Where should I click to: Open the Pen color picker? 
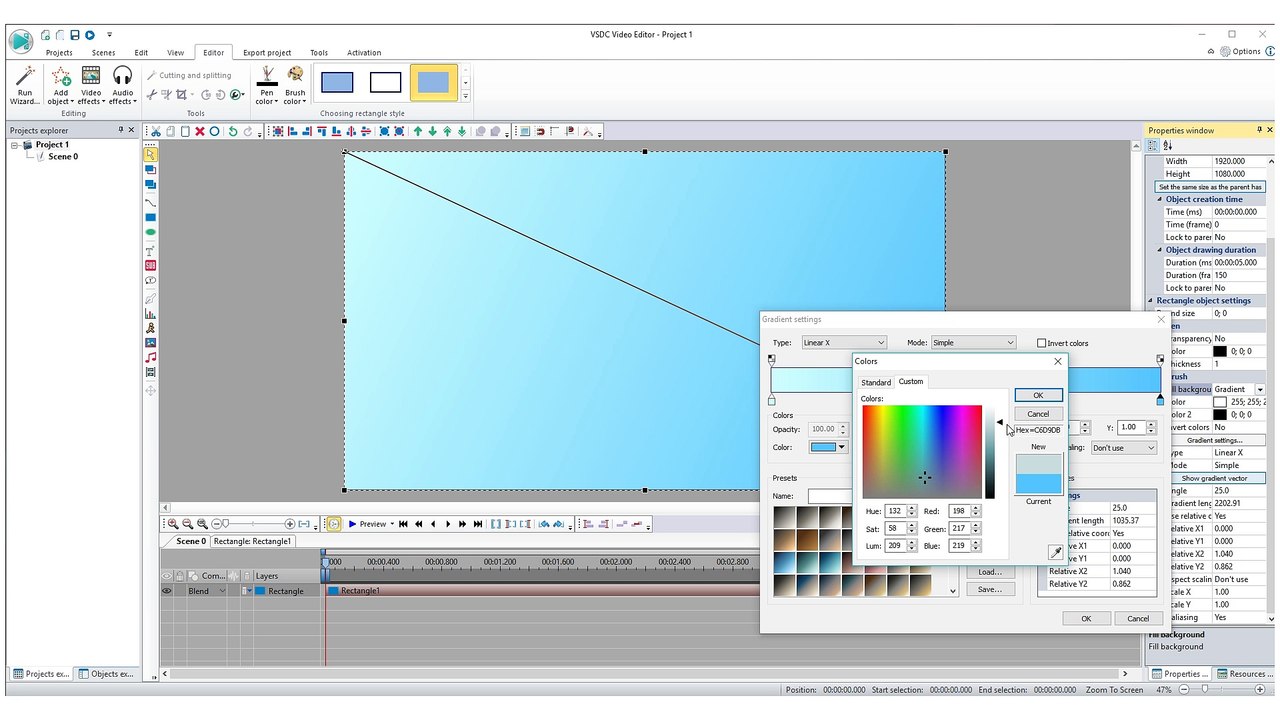[x=267, y=85]
